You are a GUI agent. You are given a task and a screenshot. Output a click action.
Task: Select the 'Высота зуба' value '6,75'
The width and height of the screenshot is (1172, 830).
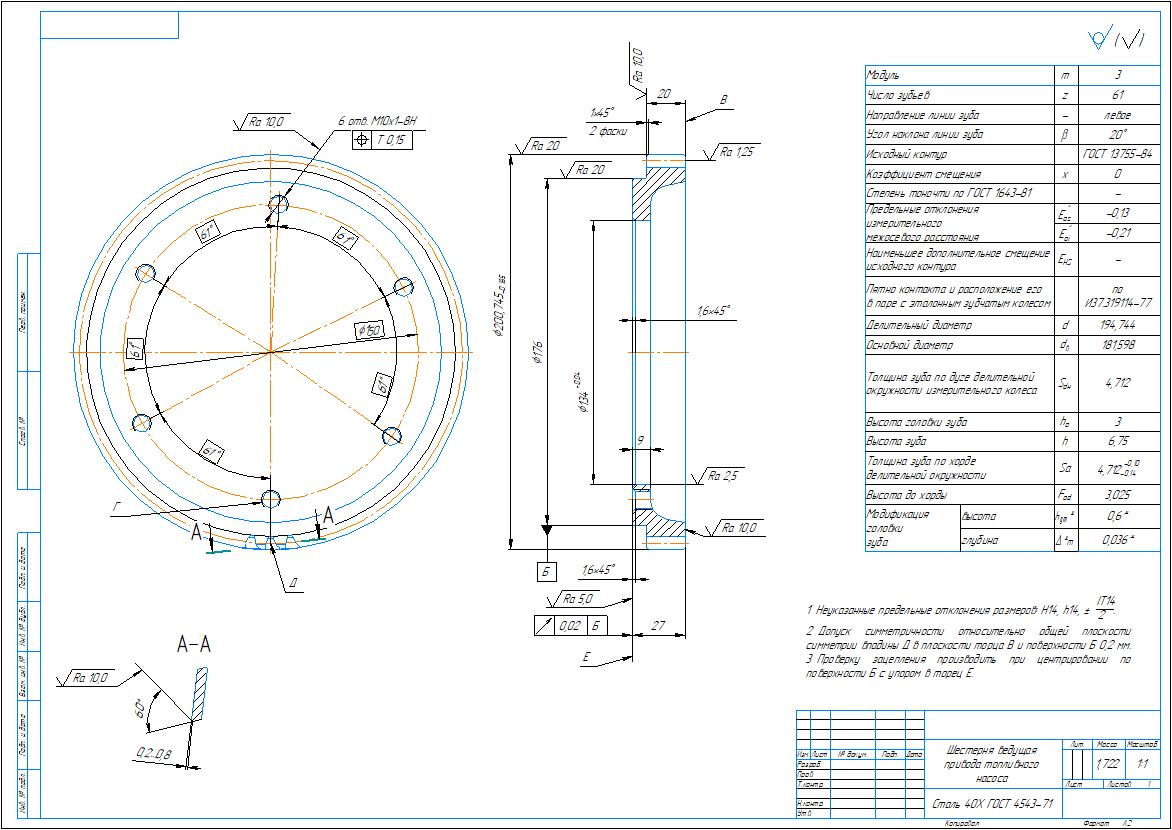[x=1117, y=441]
